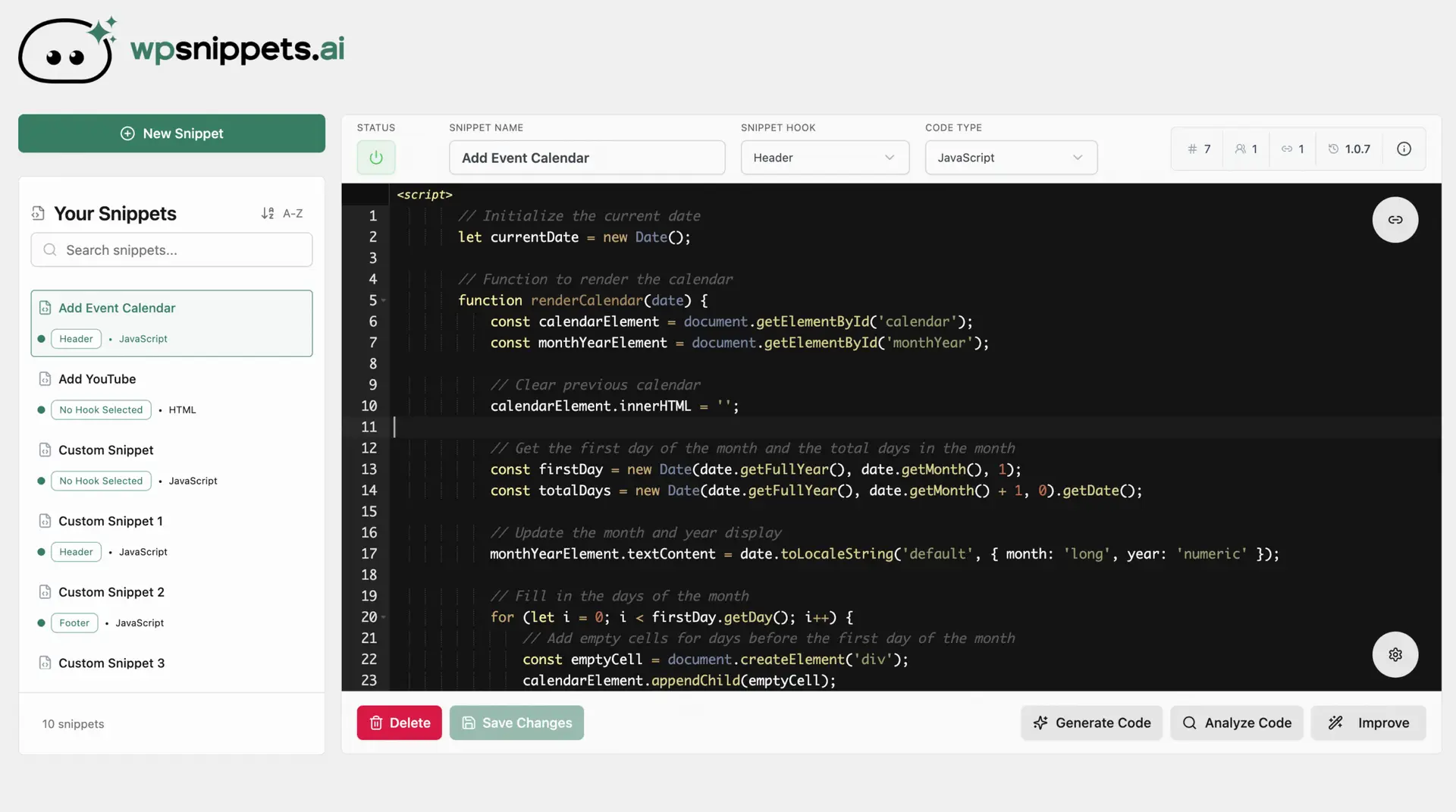Click the wpsnippets.ai mascot logo
1456x812 pixels.
pyautogui.click(x=67, y=49)
